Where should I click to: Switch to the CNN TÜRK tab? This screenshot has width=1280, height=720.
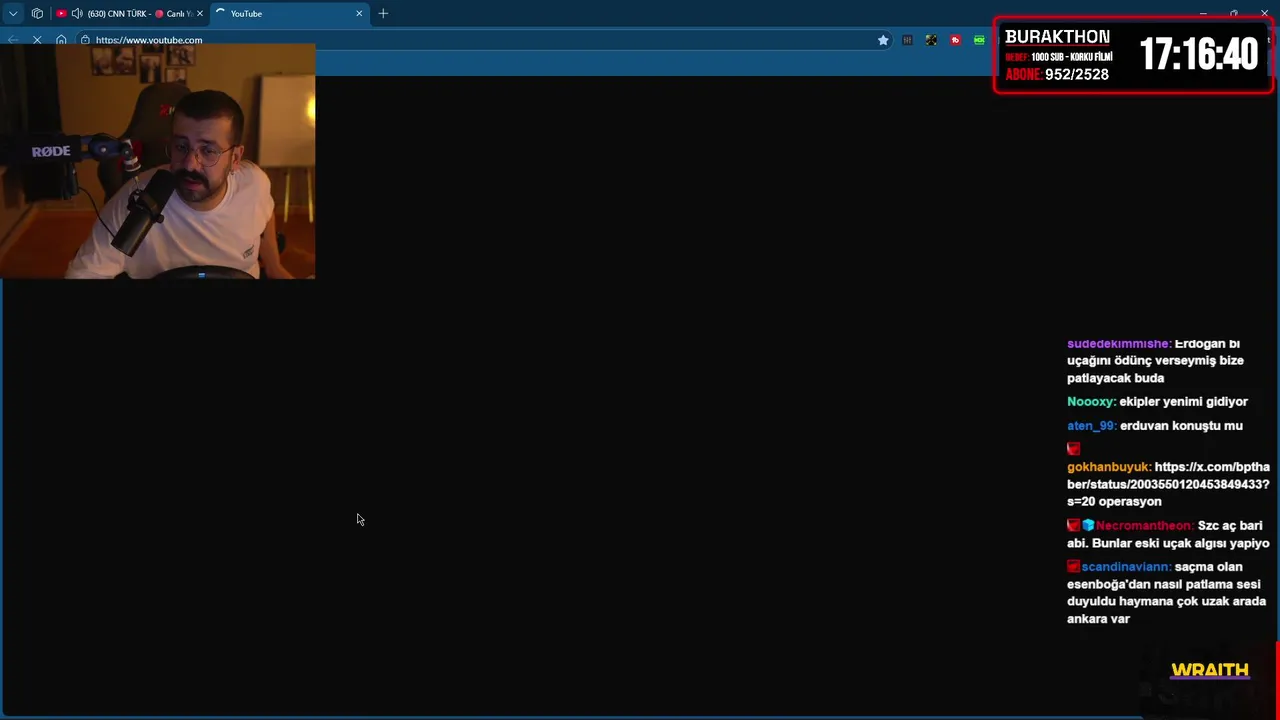(130, 14)
